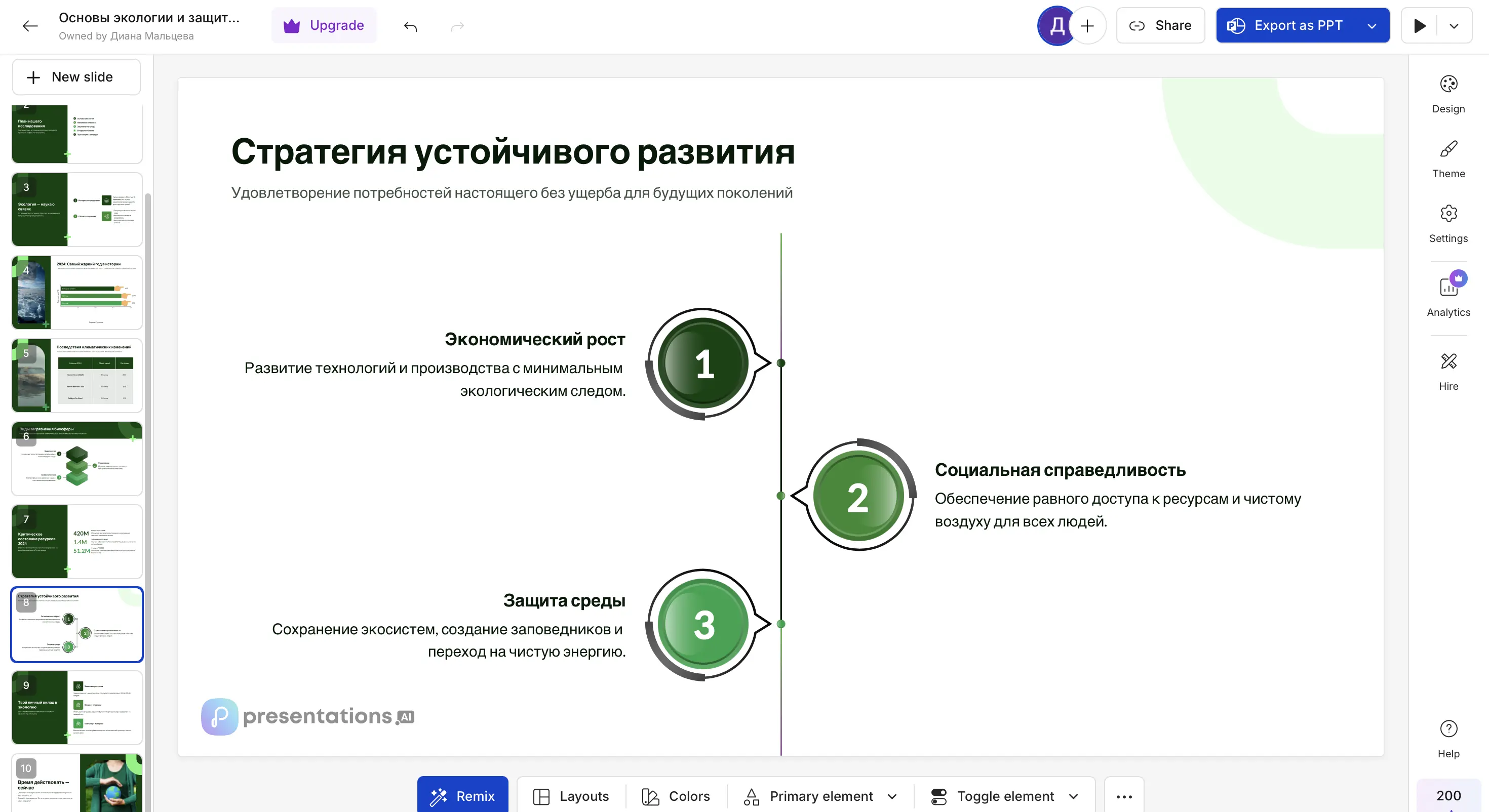
Task: Start the presentation playback
Action: (x=1420, y=25)
